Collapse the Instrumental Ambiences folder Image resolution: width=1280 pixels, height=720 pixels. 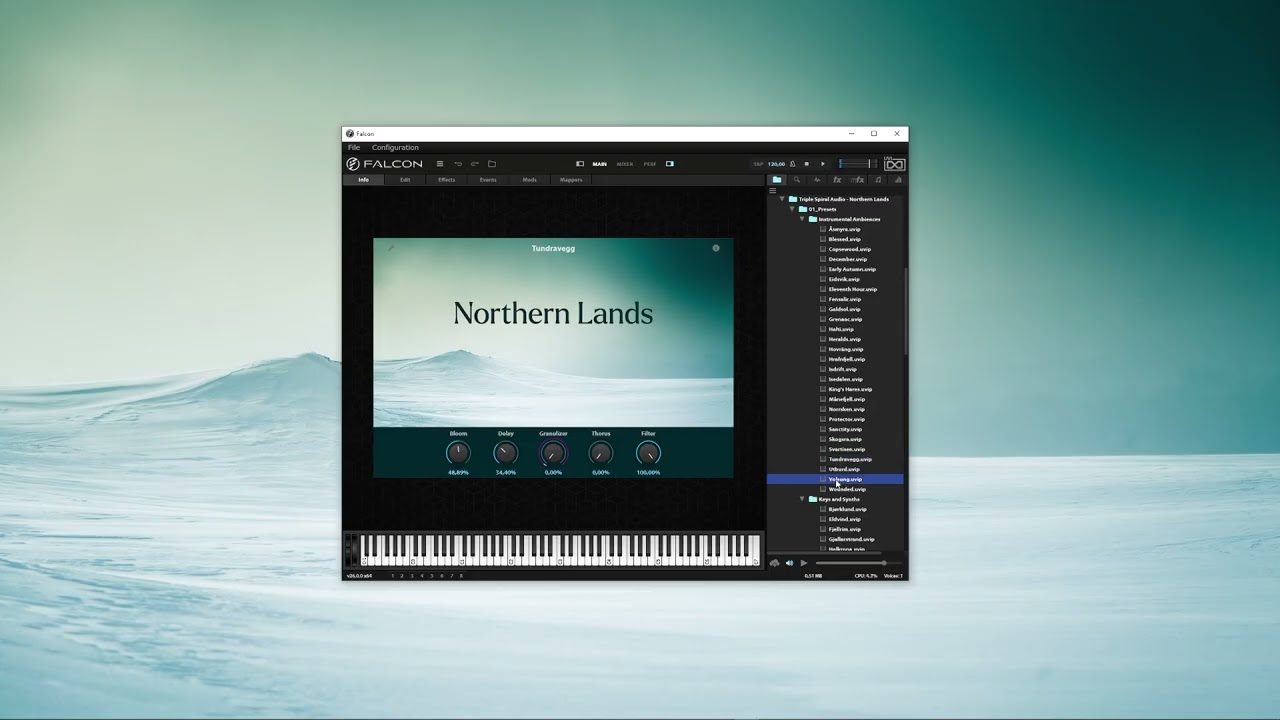(802, 219)
